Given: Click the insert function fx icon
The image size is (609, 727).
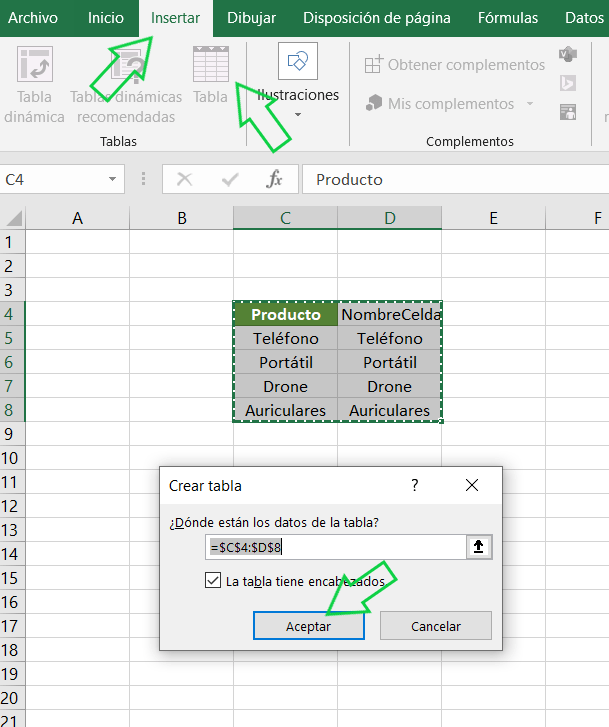Looking at the screenshot, I should pos(275,179).
